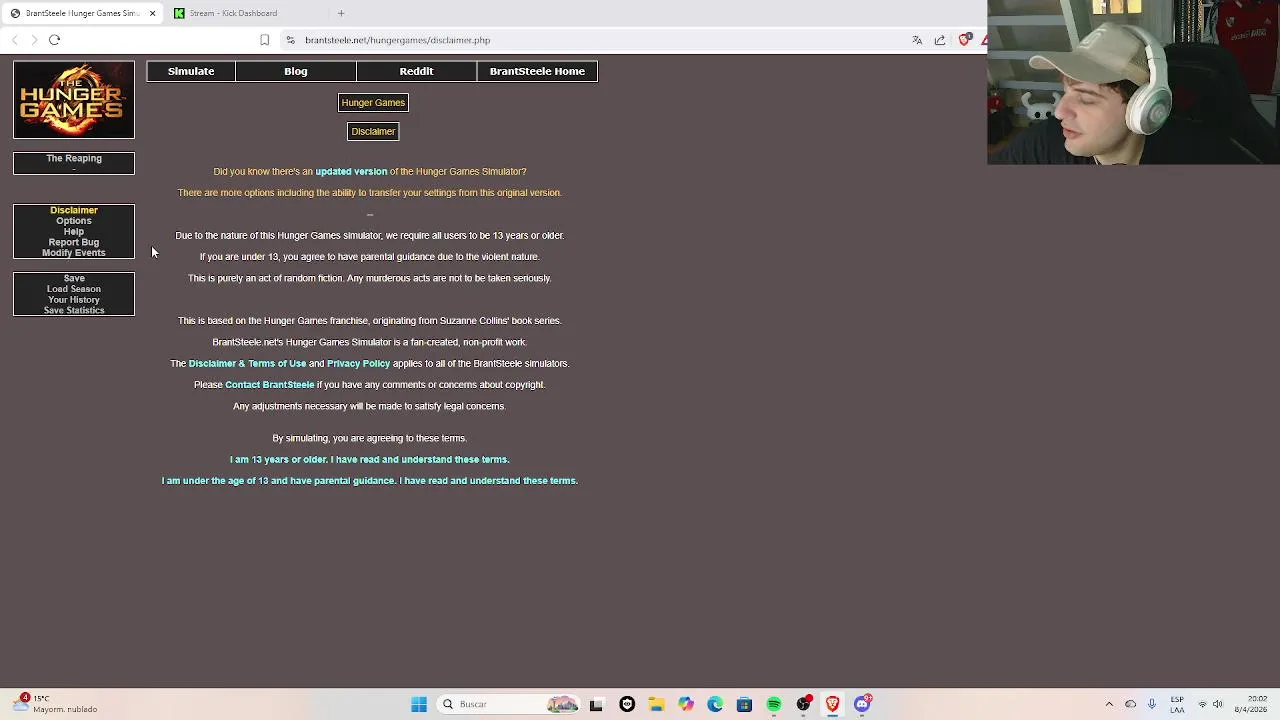The width and height of the screenshot is (1280, 720).
Task: Click the Brave browser taskbar icon
Action: tap(832, 704)
